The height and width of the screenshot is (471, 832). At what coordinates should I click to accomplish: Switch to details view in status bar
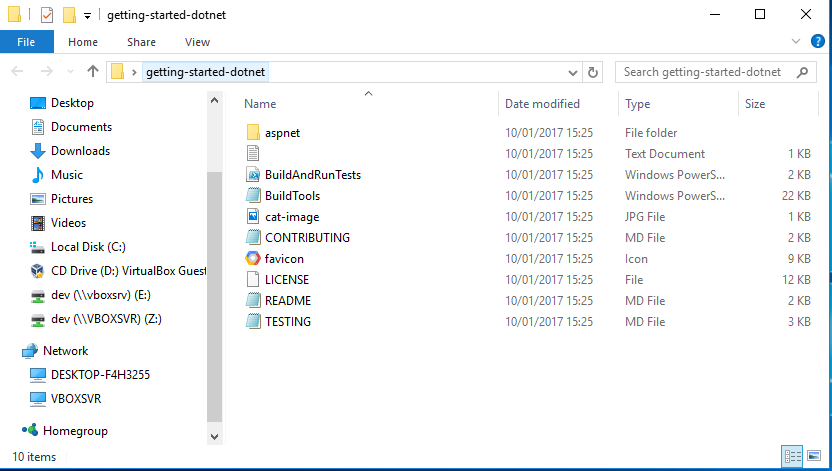pos(794,457)
